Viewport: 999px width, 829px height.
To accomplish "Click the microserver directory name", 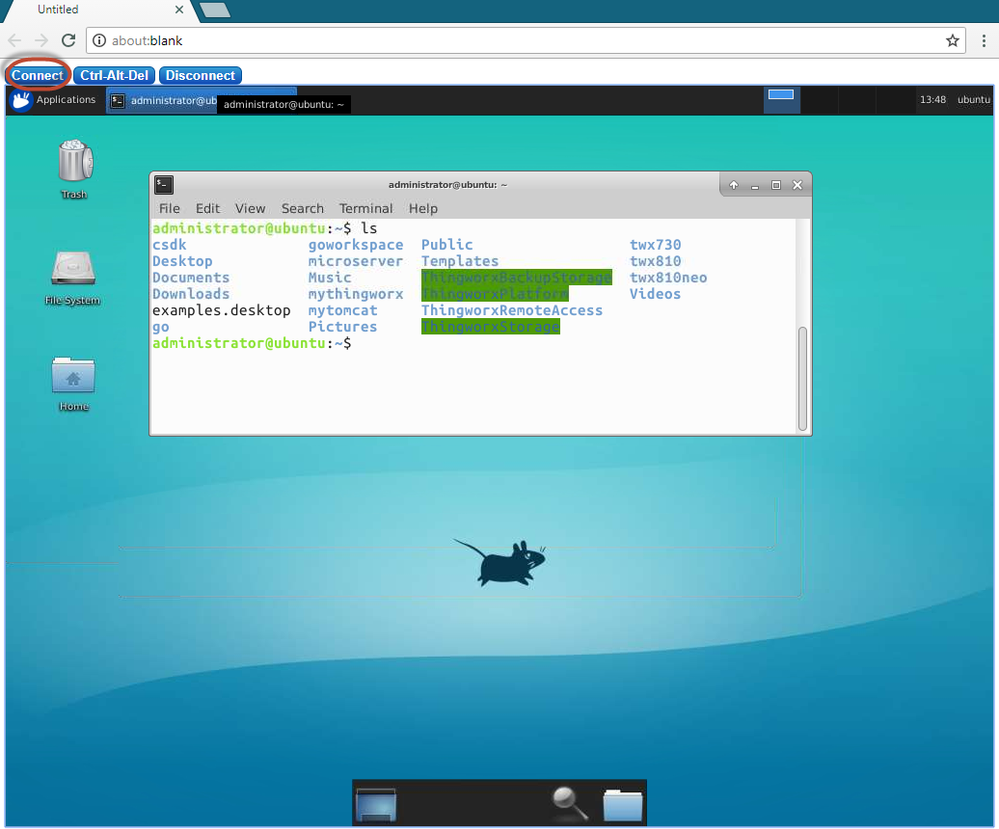I will [356, 261].
